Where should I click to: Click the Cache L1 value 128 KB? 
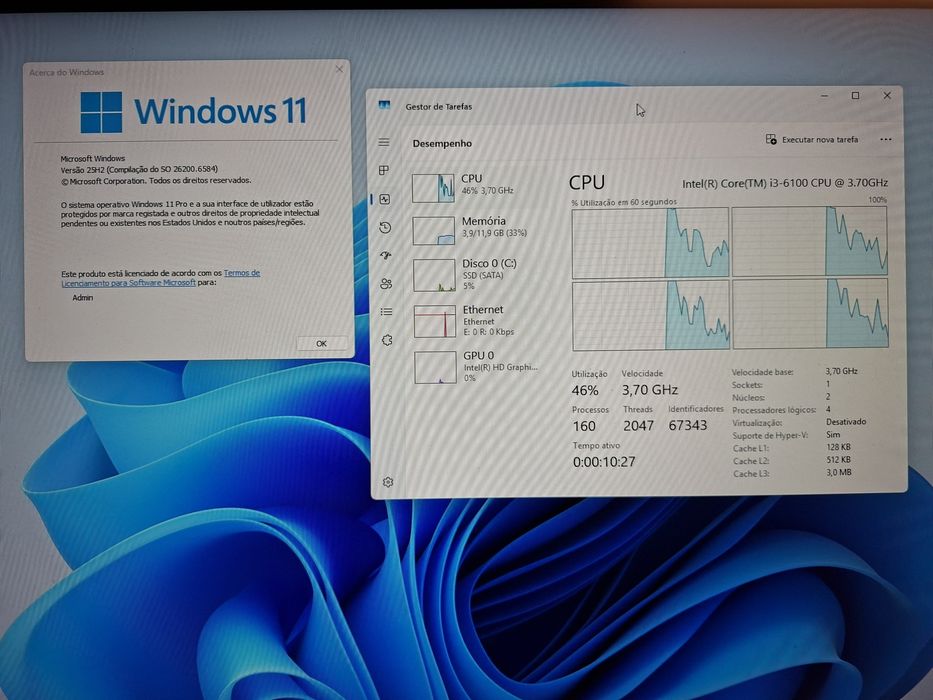(838, 447)
